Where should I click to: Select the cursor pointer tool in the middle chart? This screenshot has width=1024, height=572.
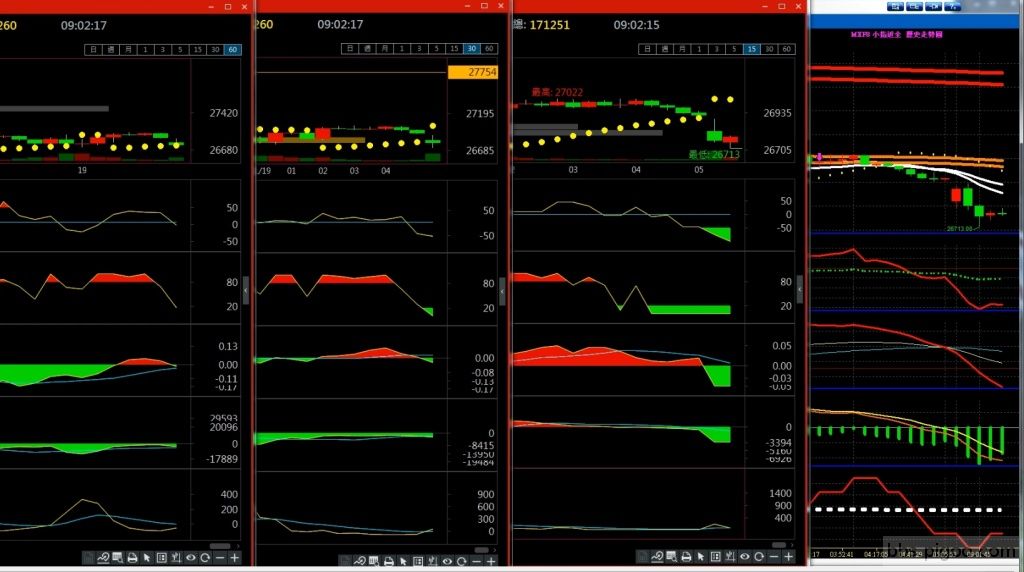click(x=404, y=558)
